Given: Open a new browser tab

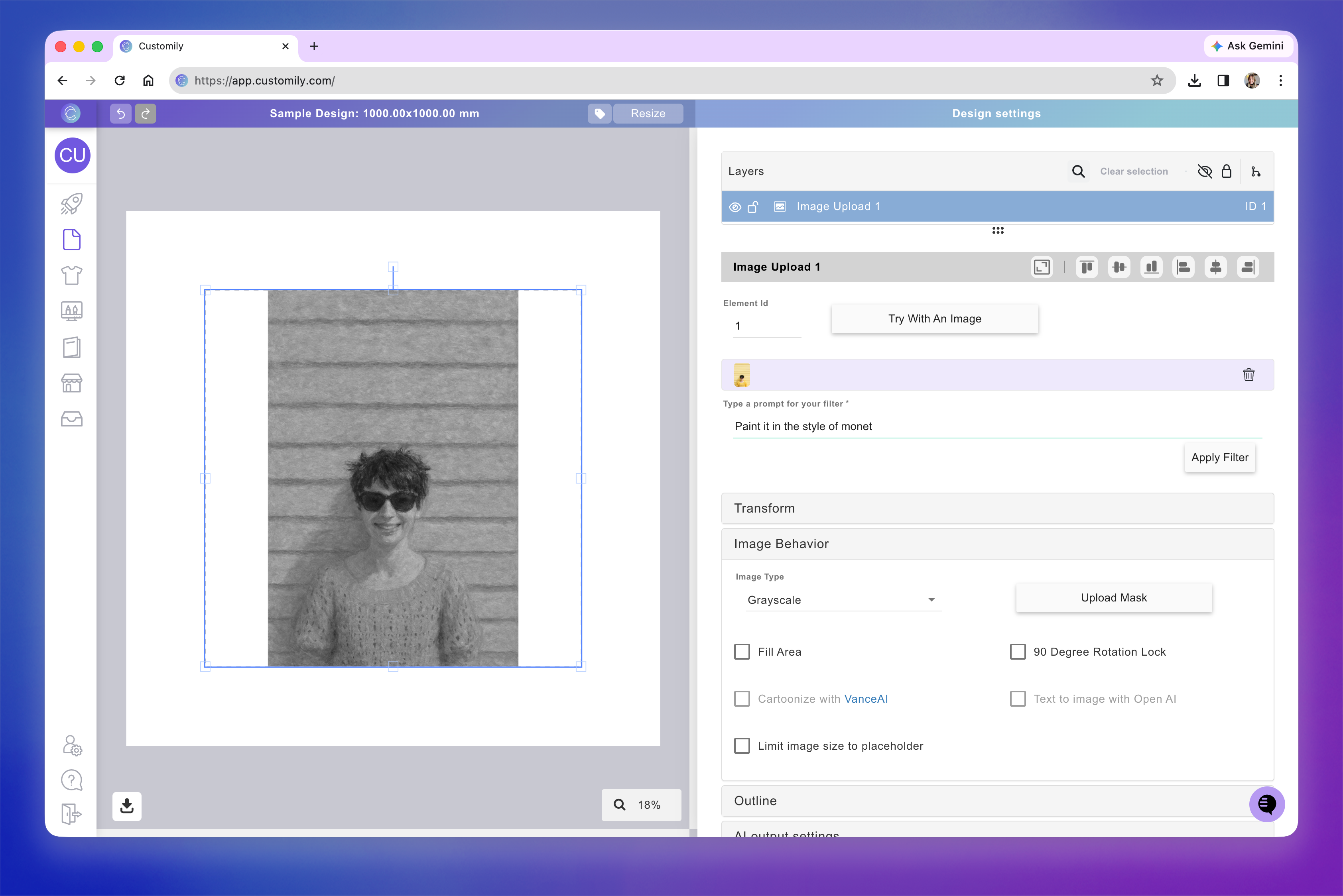Looking at the screenshot, I should click(314, 46).
